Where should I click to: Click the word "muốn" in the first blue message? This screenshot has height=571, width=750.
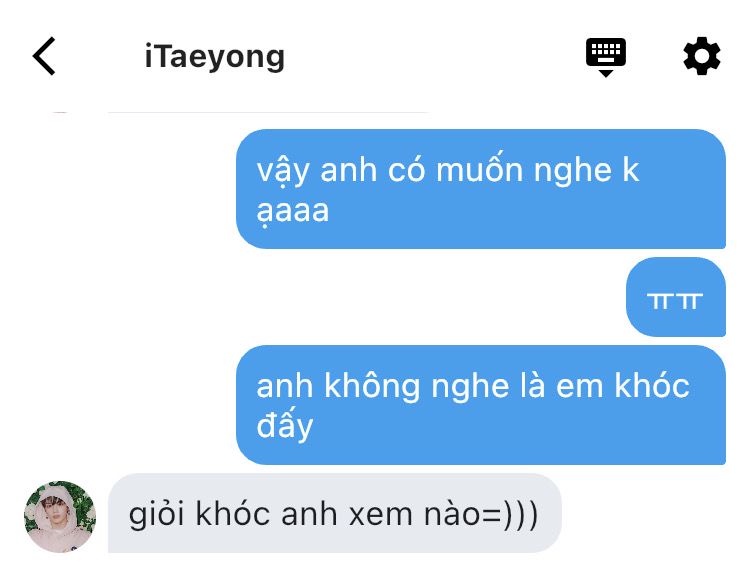coord(479,169)
